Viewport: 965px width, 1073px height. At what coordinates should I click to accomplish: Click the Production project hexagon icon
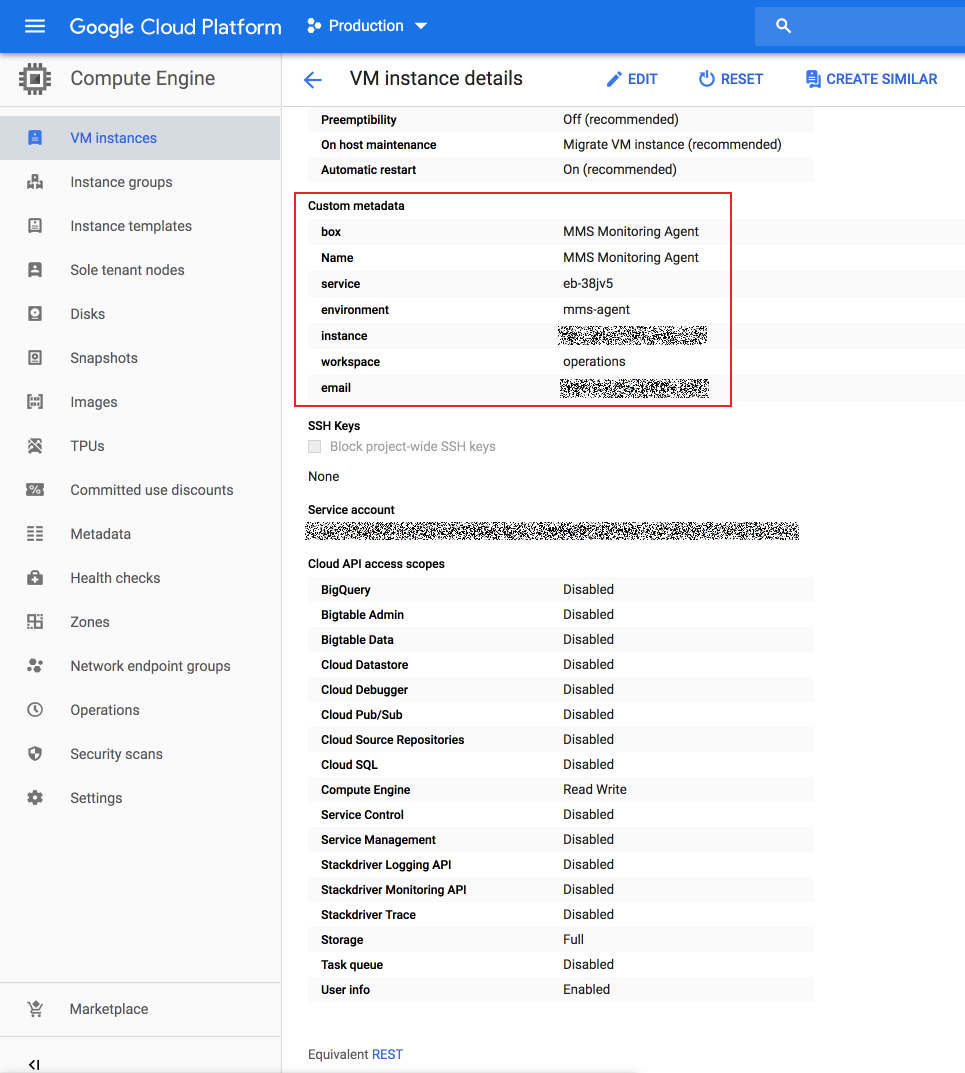[314, 26]
